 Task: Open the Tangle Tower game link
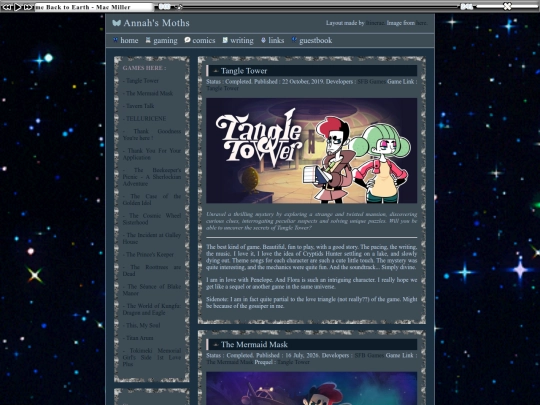(222, 89)
